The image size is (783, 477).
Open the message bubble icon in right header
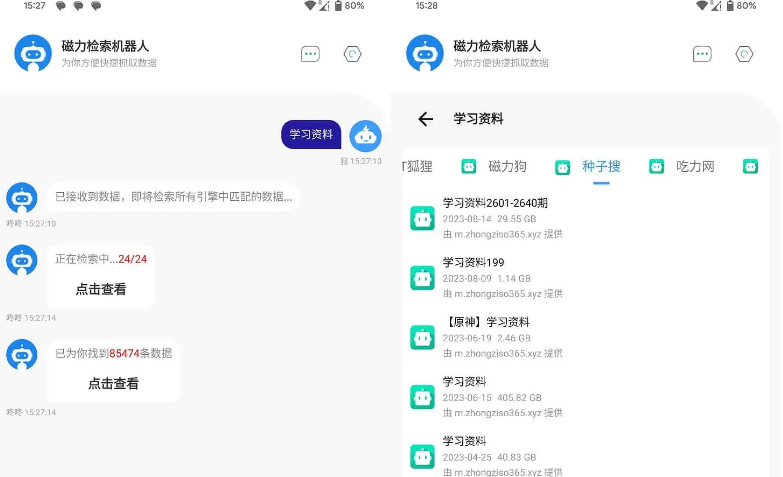702,54
